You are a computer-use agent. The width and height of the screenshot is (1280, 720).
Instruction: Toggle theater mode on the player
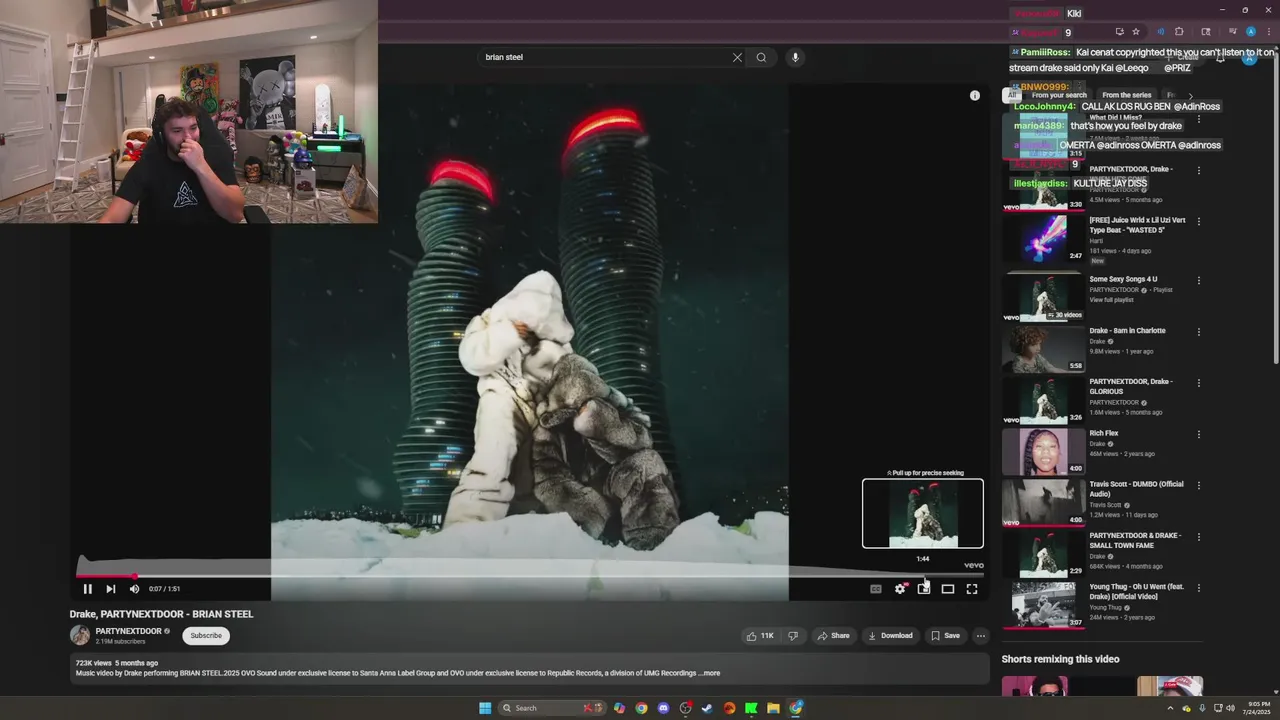[x=948, y=589]
